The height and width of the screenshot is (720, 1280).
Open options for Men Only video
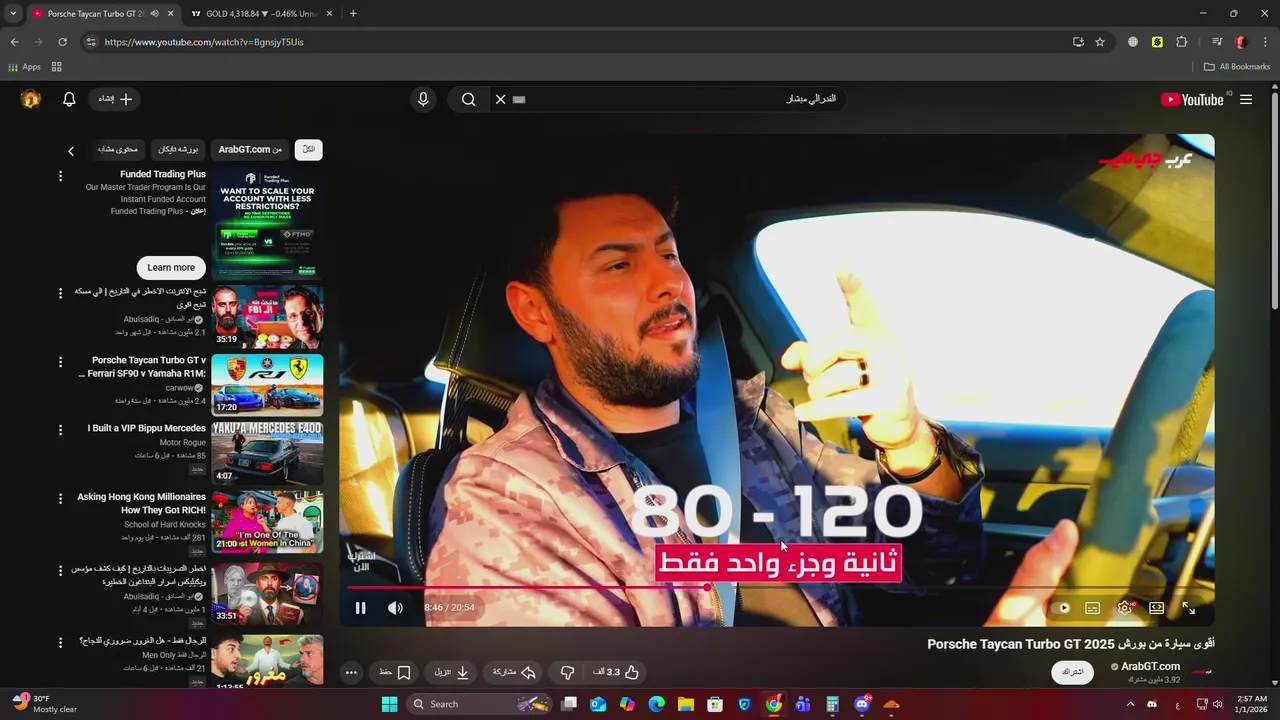[x=60, y=642]
